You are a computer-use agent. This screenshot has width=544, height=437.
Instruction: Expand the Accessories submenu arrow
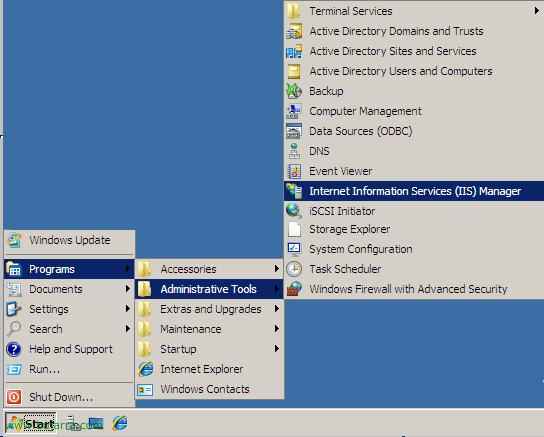tap(277, 269)
